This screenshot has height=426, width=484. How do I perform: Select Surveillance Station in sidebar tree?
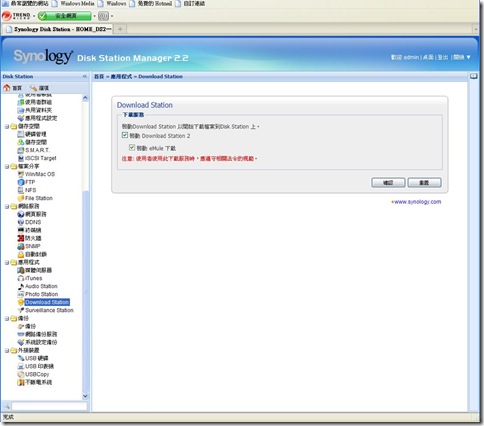(49, 310)
